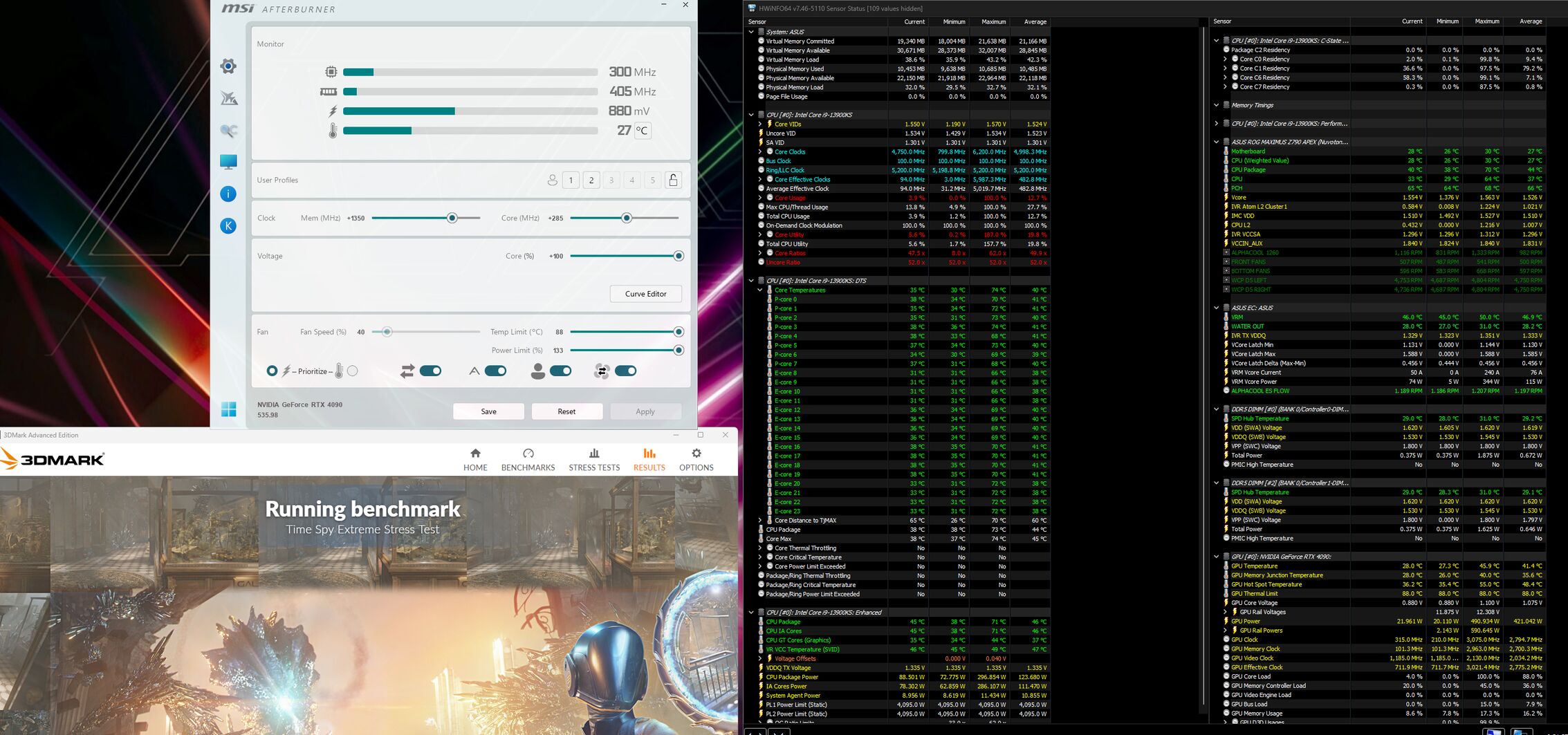Expand Core C0 Residency row
This screenshot has width=1568, height=735.
coord(1226,59)
